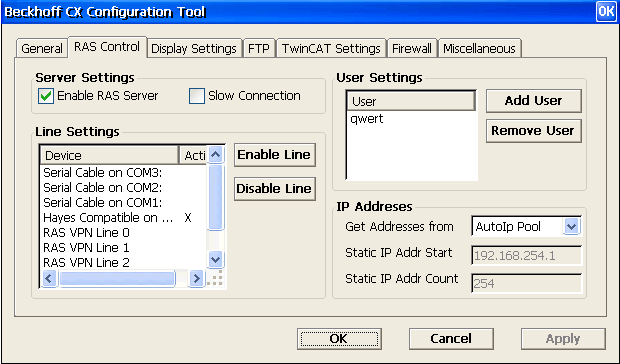
Task: Click the Static IP Addr Count field
Action: (527, 283)
